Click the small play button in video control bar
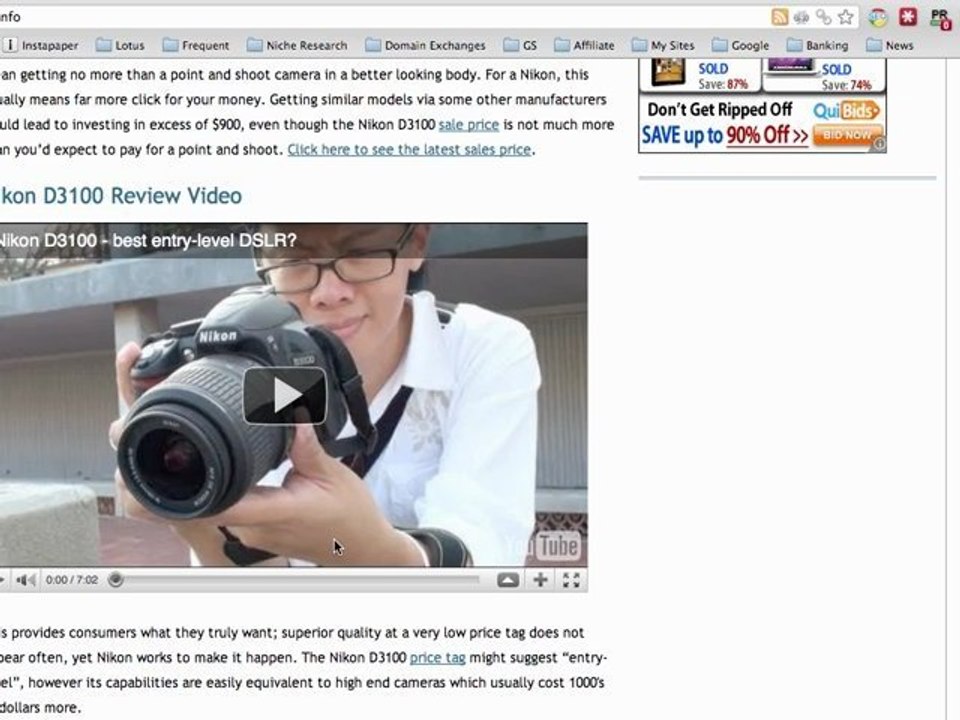The image size is (960, 720). (x=3, y=579)
